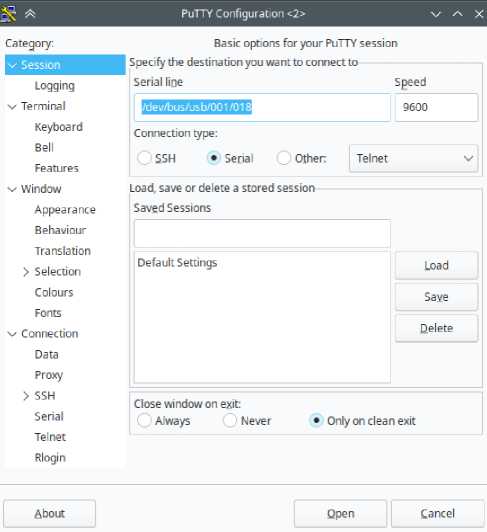Click the keep-above double chevron icon
This screenshot has width=487, height=532.
pos(30,14)
